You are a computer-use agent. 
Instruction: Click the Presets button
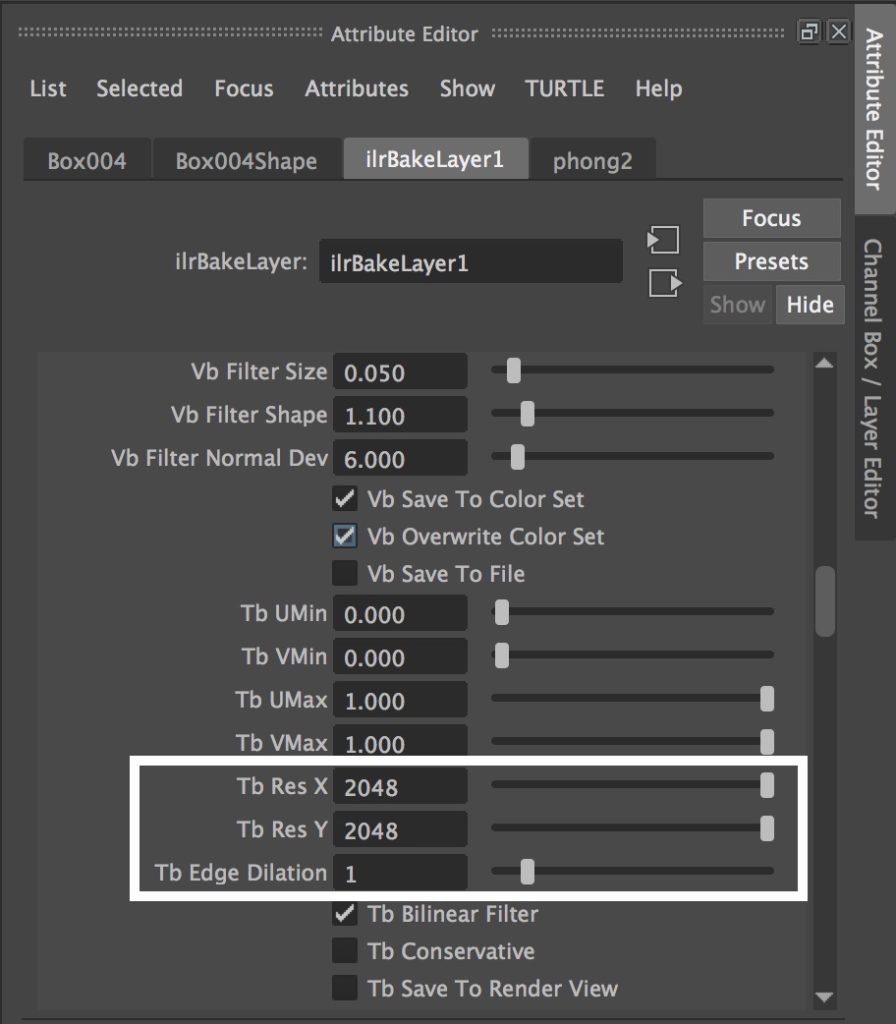click(771, 261)
